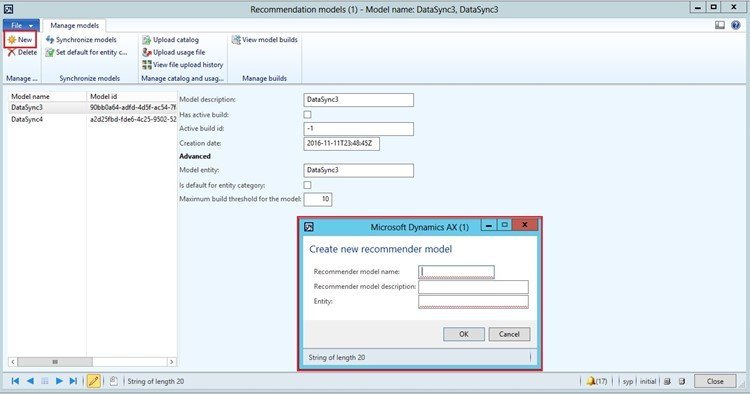
Task: Select the DataSync3 model row
Action: point(93,108)
